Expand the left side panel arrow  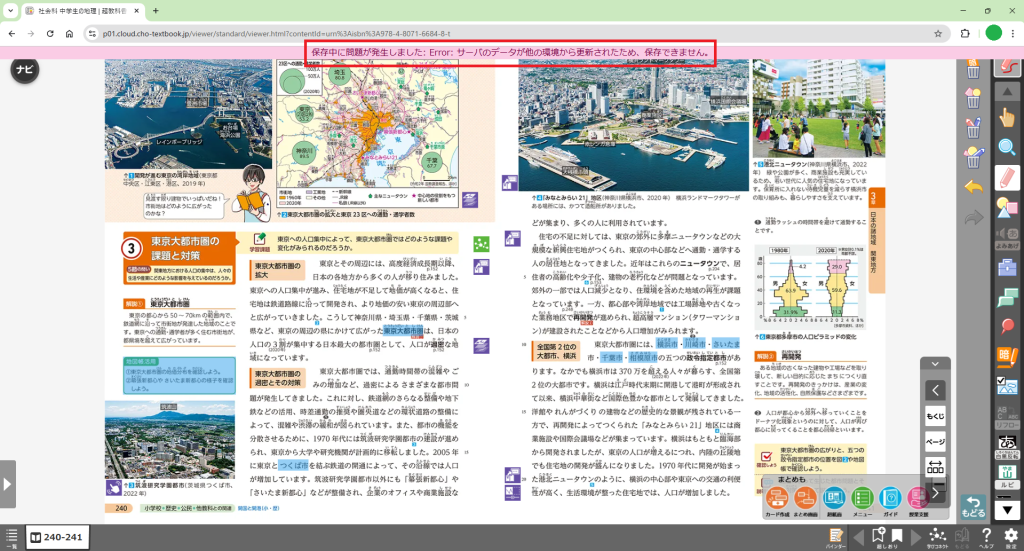(7, 484)
